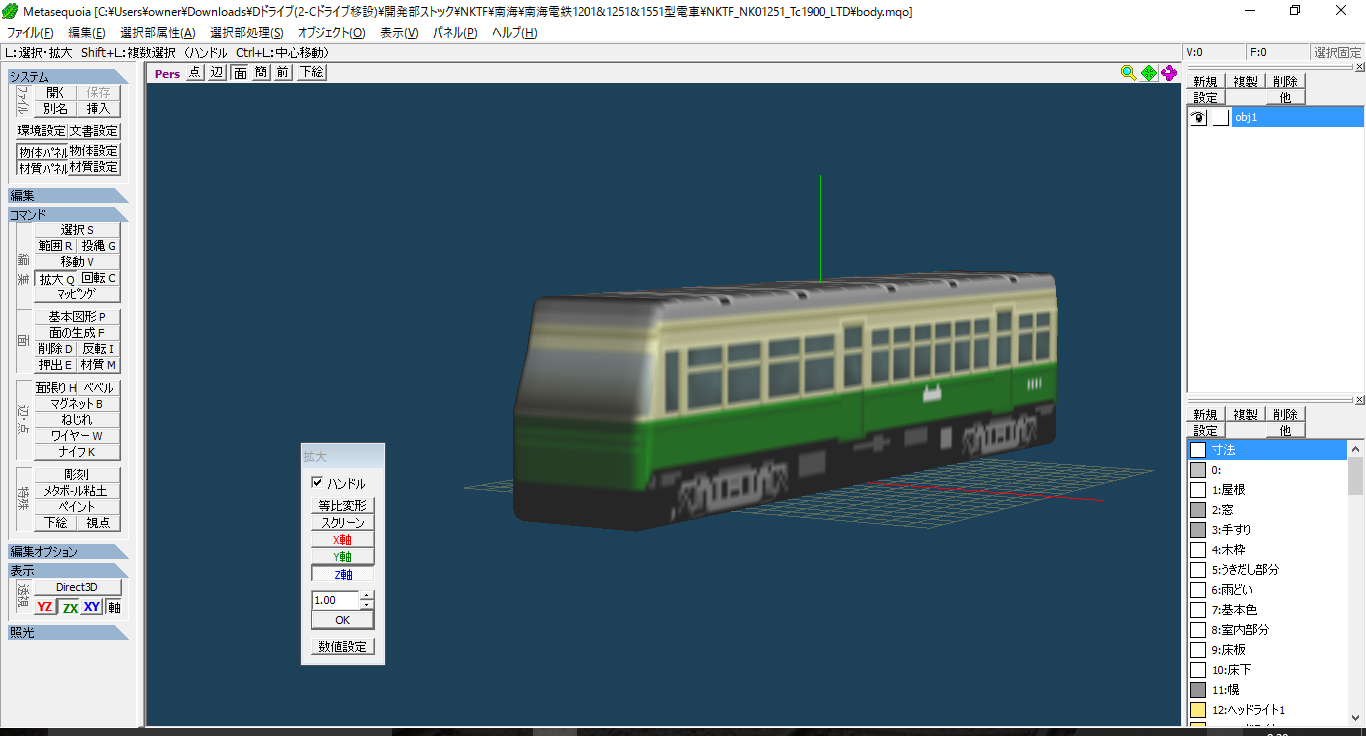The height and width of the screenshot is (736, 1366).
Task: Click 新規 in object panel
Action: tap(1205, 82)
